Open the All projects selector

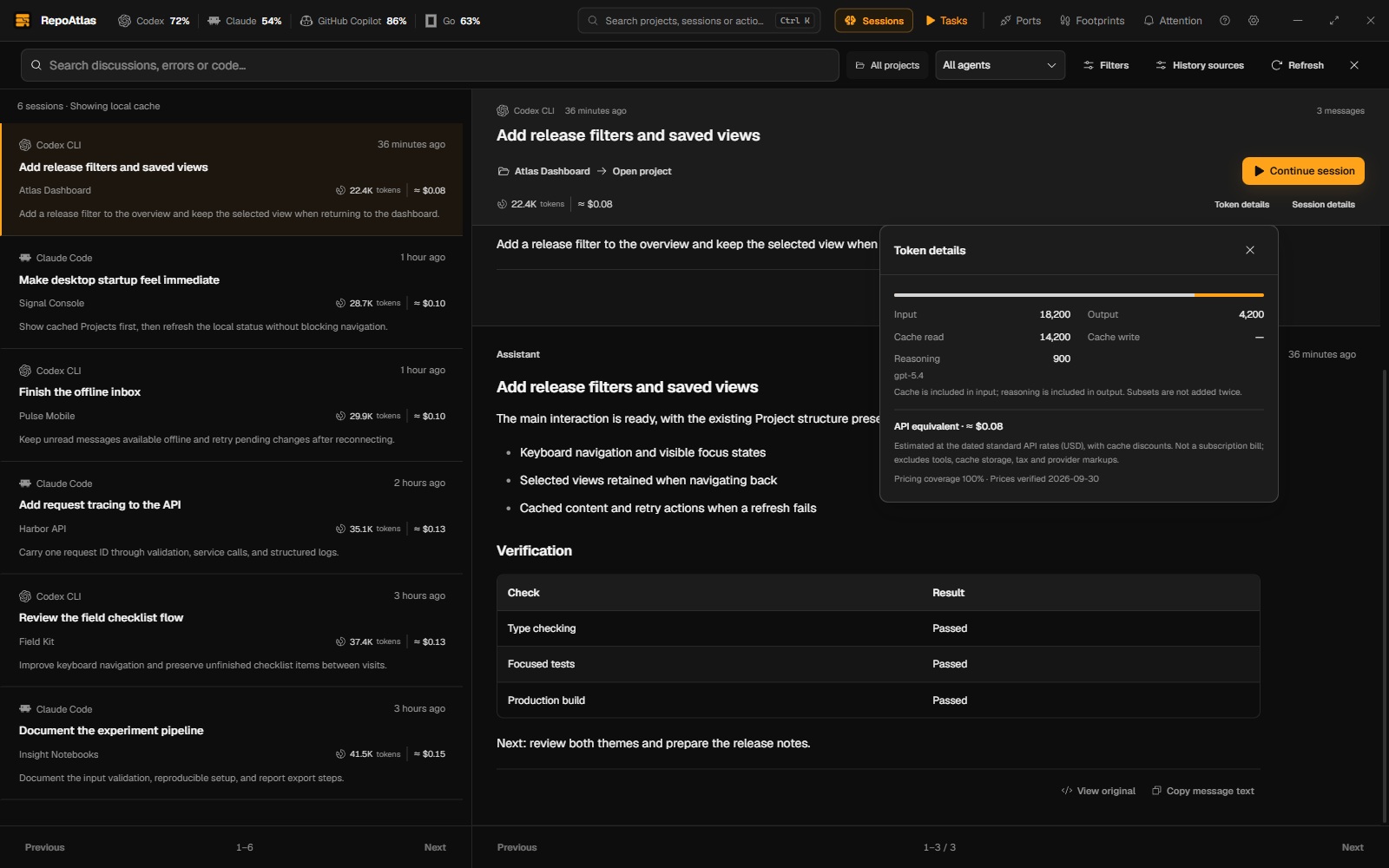pos(887,65)
